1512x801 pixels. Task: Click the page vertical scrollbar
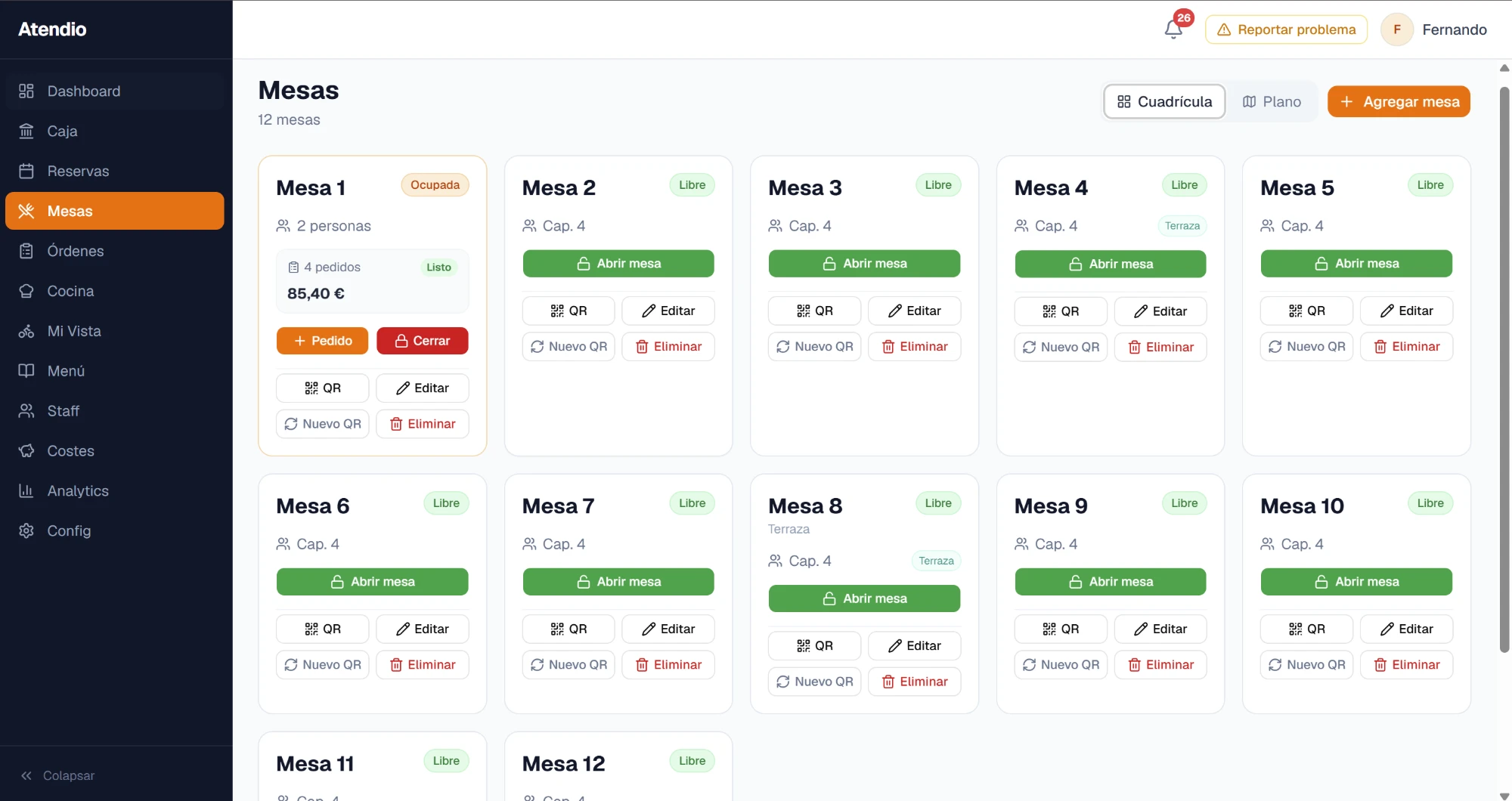tap(1504, 370)
